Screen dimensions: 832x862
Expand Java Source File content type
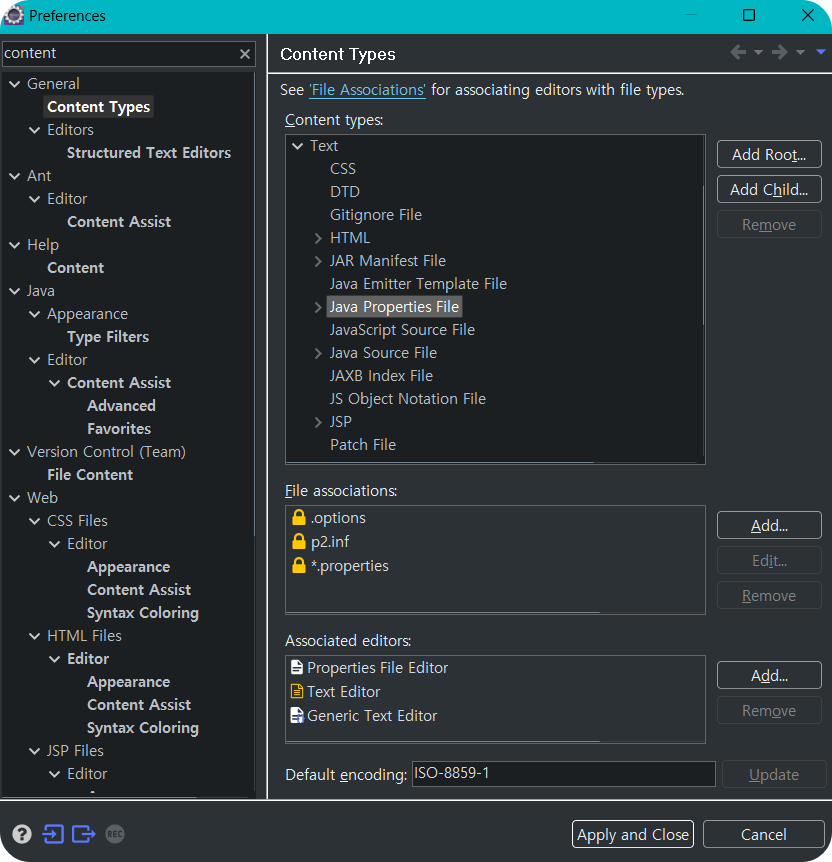(318, 353)
